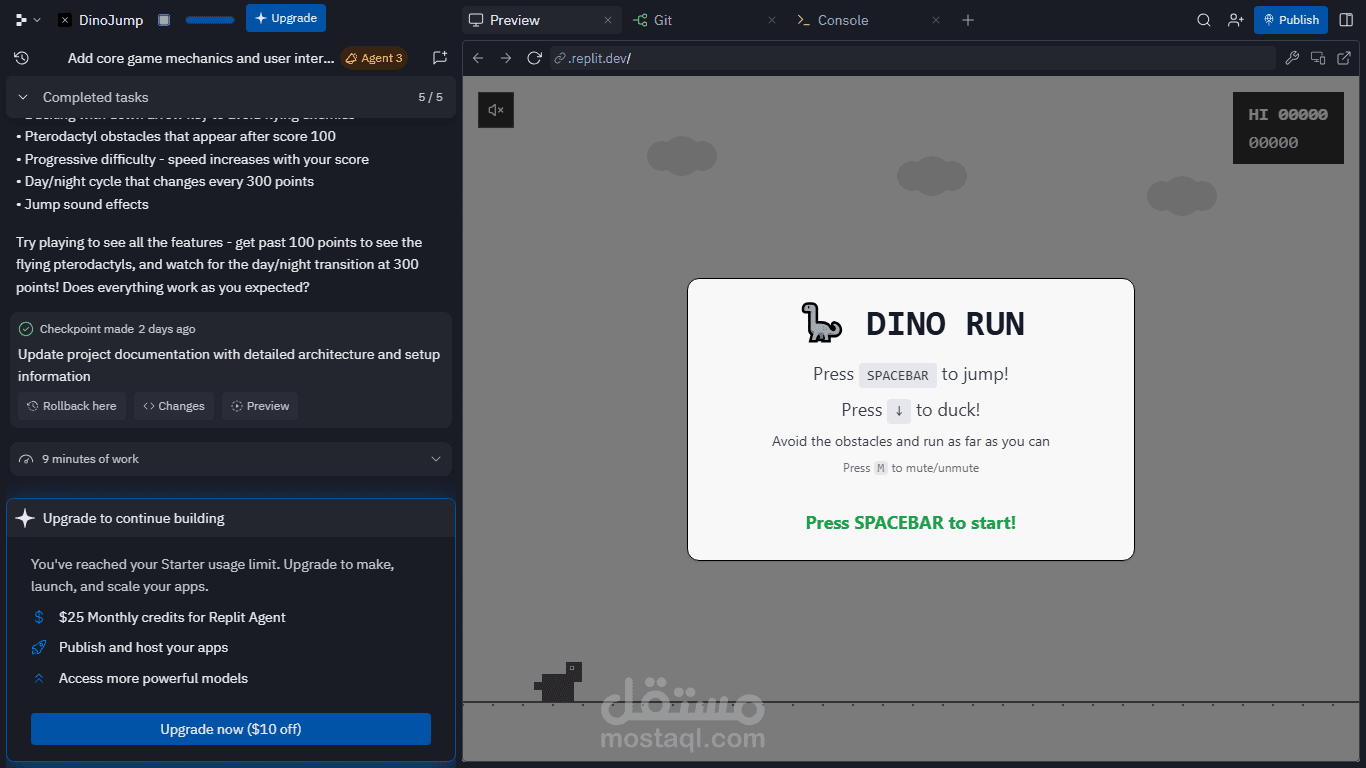Click the preview URL address field
Image resolution: width=1366 pixels, height=768 pixels.
point(913,58)
